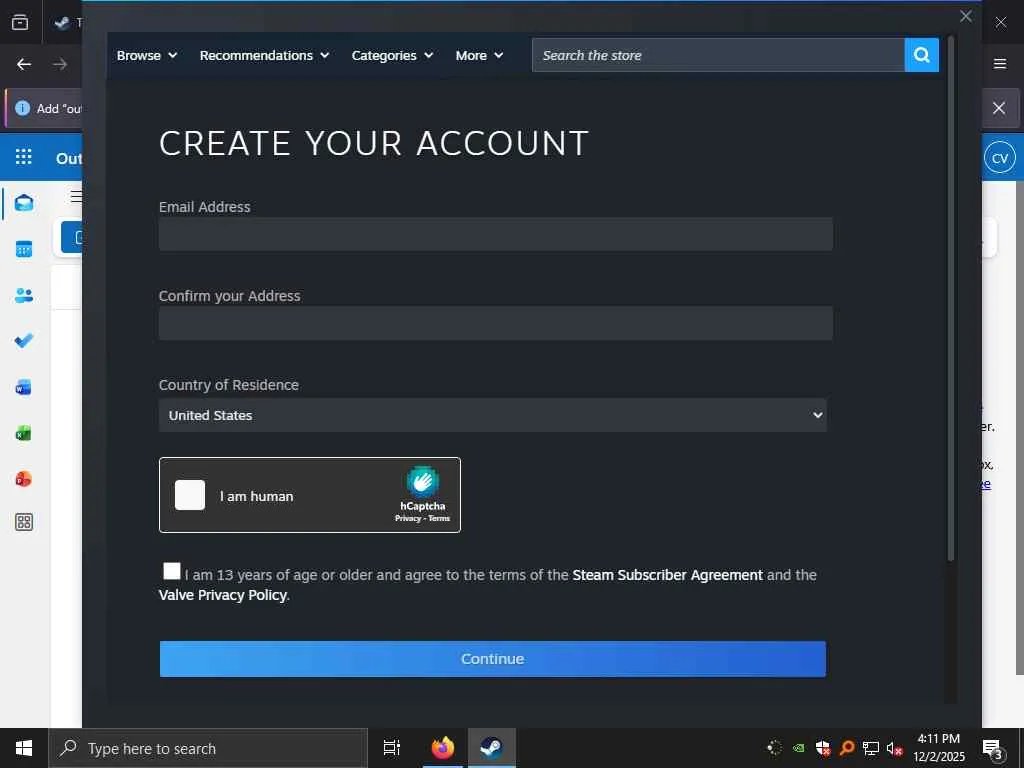Open More apps grid icon in sidebar

(24, 522)
